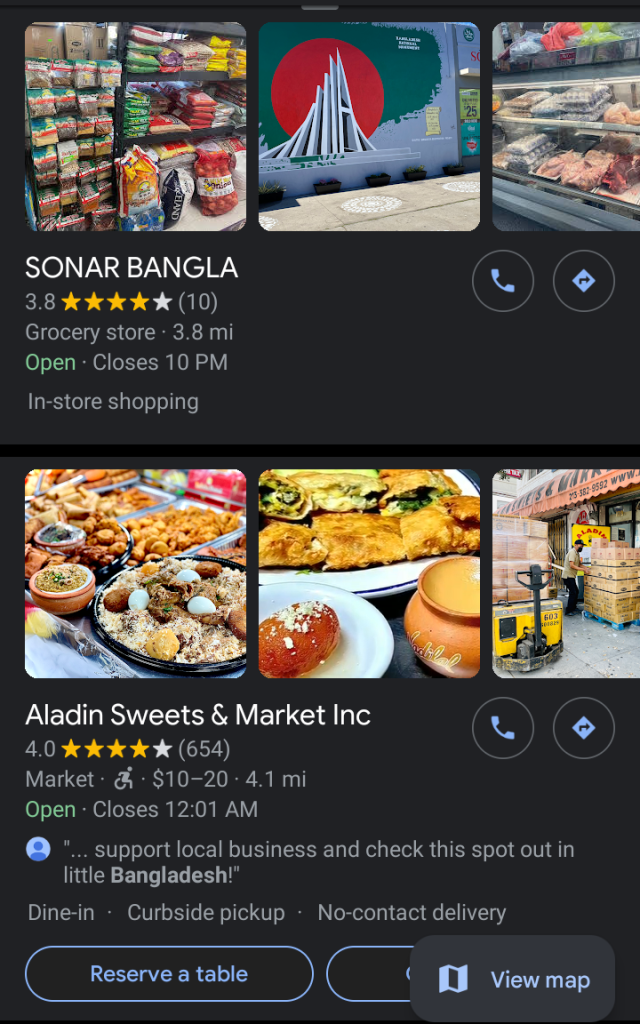The height and width of the screenshot is (1024, 640).
Task: Tap the wheelchair accessibility icon
Action: coord(124,779)
